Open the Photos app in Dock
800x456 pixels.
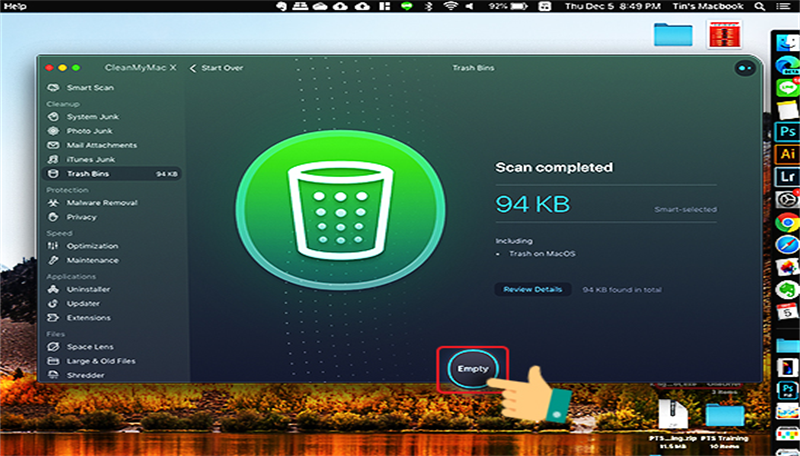(787, 267)
